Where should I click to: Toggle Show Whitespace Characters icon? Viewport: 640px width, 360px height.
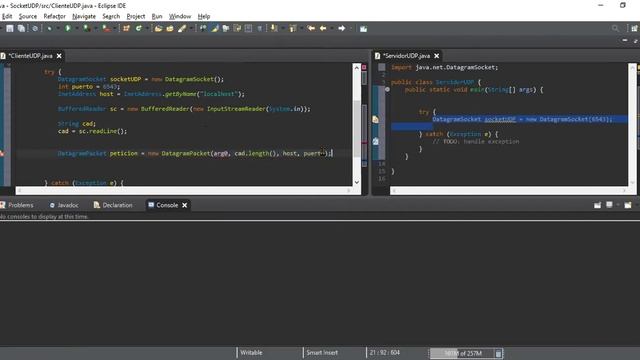[260, 29]
